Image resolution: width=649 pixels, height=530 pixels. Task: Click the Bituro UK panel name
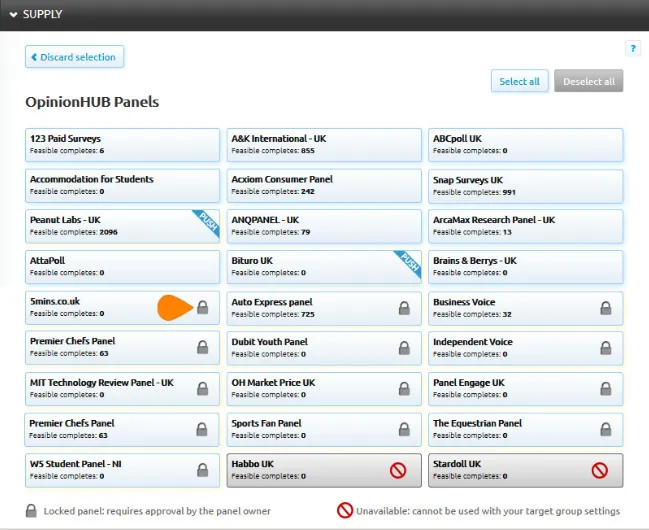click(252, 261)
